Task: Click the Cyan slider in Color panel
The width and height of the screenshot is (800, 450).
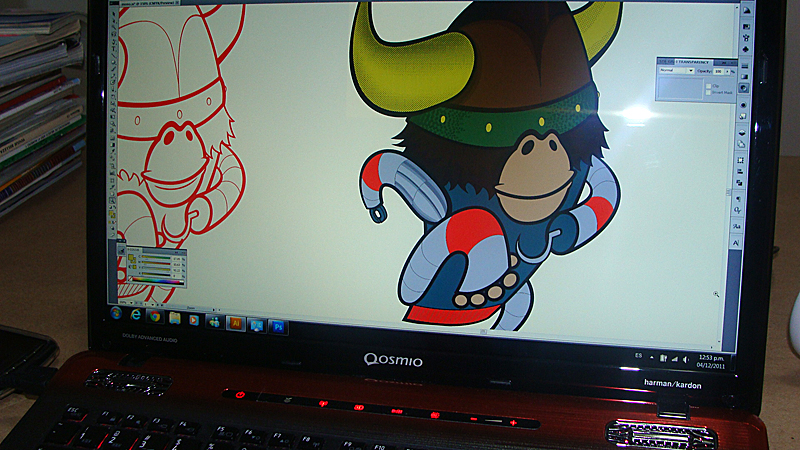Action: pos(156,258)
